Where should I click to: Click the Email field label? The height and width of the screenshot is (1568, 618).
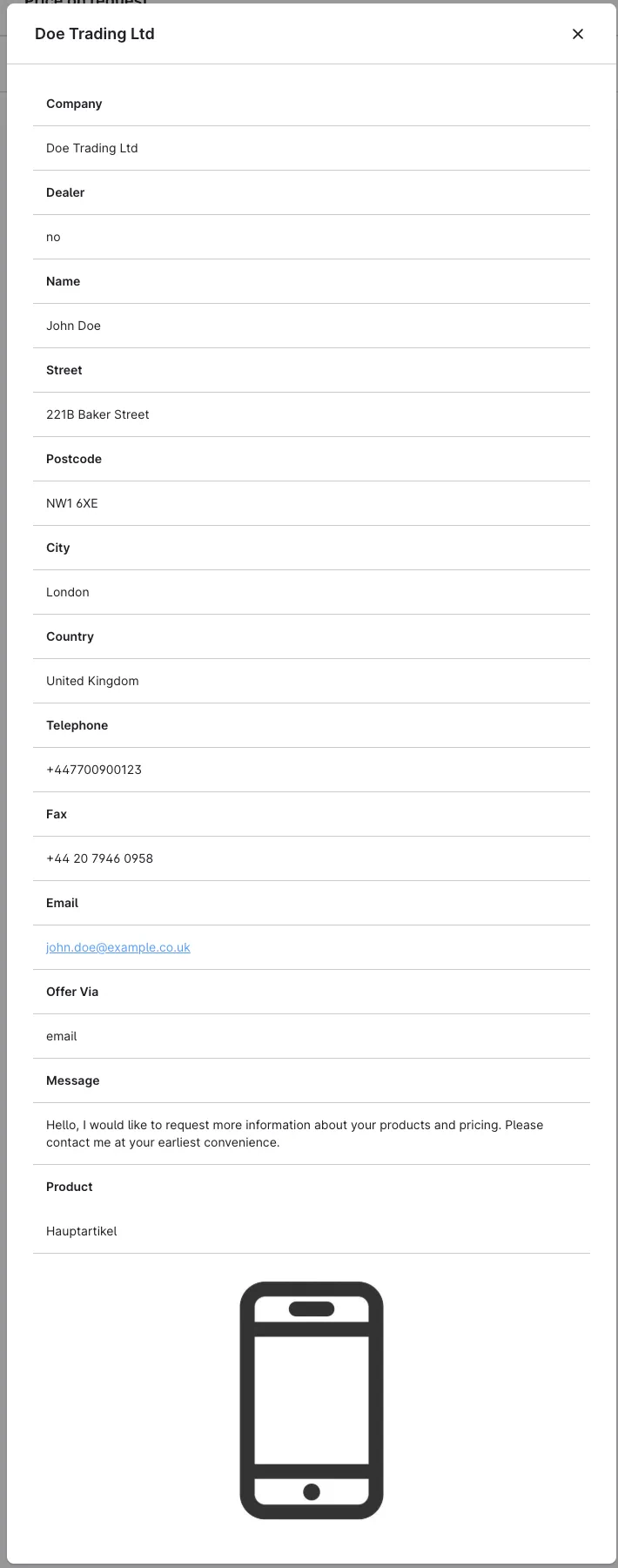pos(63,903)
